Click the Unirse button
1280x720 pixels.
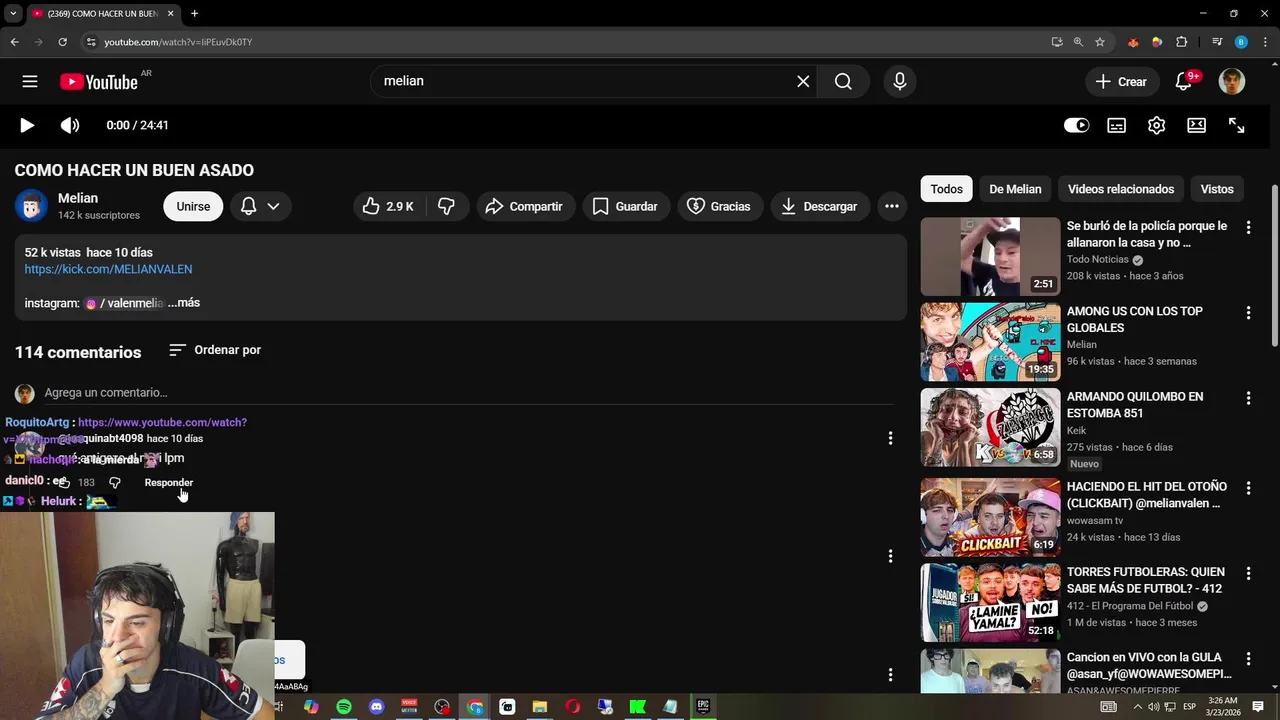tap(193, 206)
